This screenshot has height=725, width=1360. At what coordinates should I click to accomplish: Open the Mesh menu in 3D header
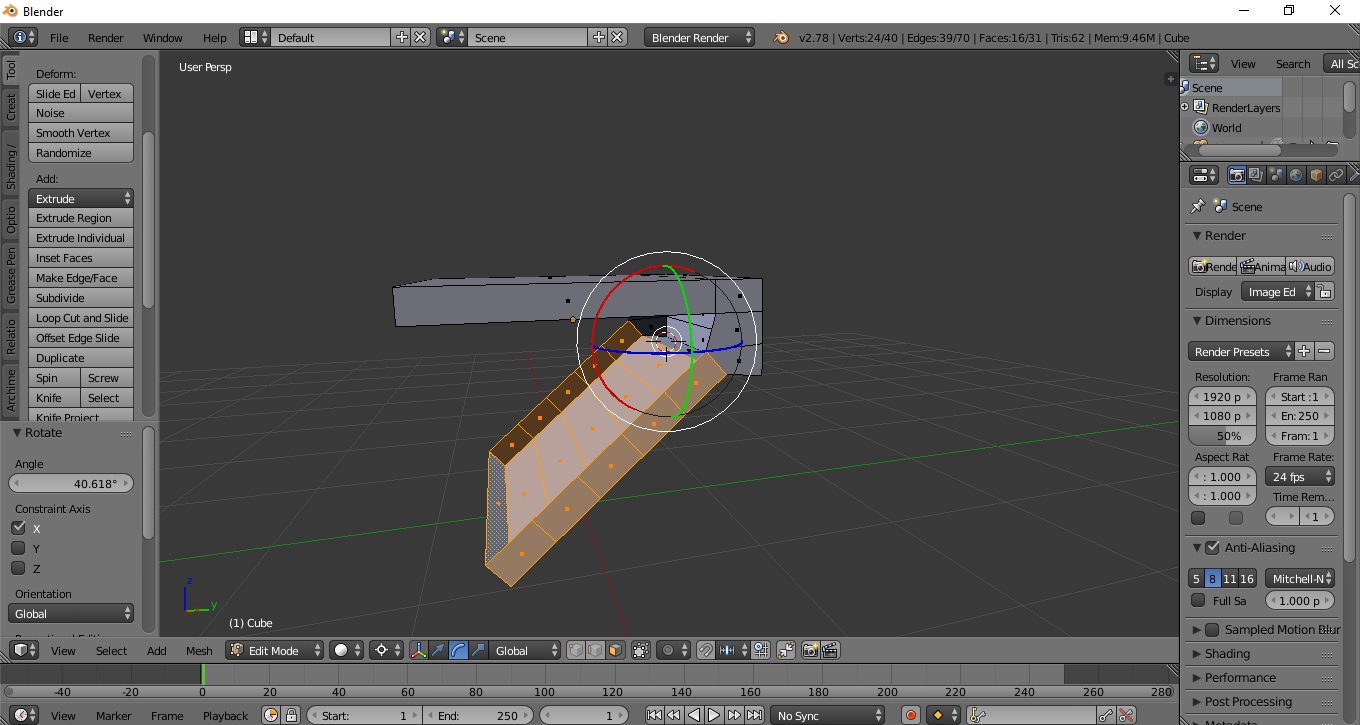coord(199,650)
